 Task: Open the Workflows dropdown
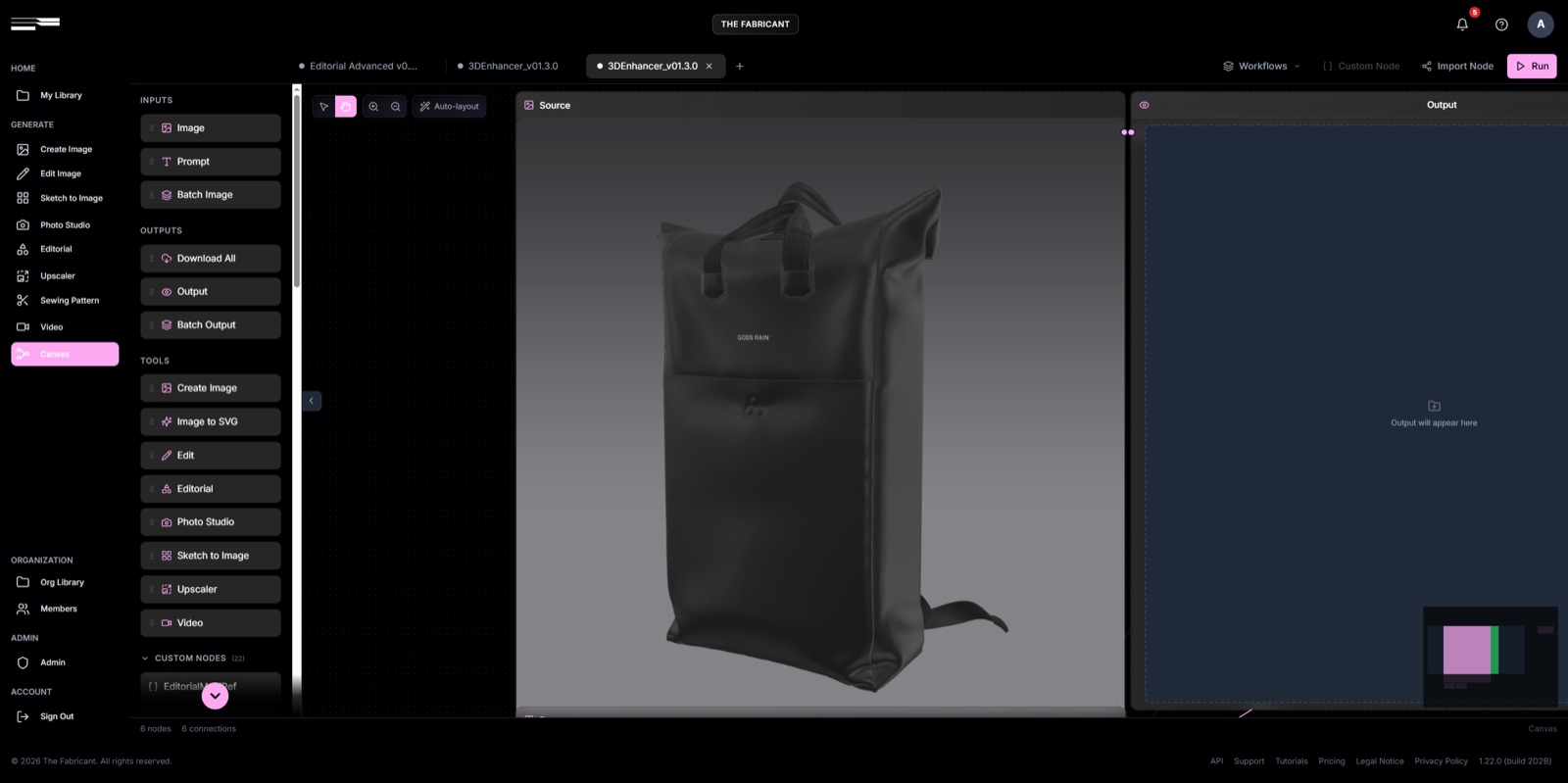(1261, 67)
